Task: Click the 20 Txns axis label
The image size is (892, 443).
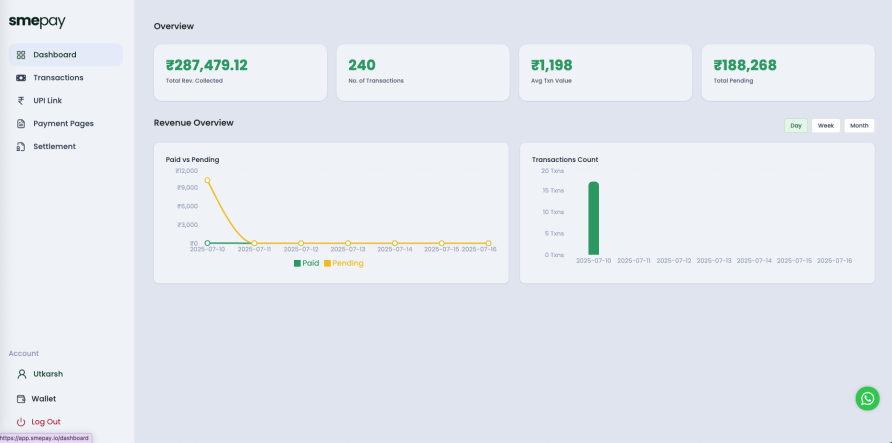Action: [x=552, y=171]
